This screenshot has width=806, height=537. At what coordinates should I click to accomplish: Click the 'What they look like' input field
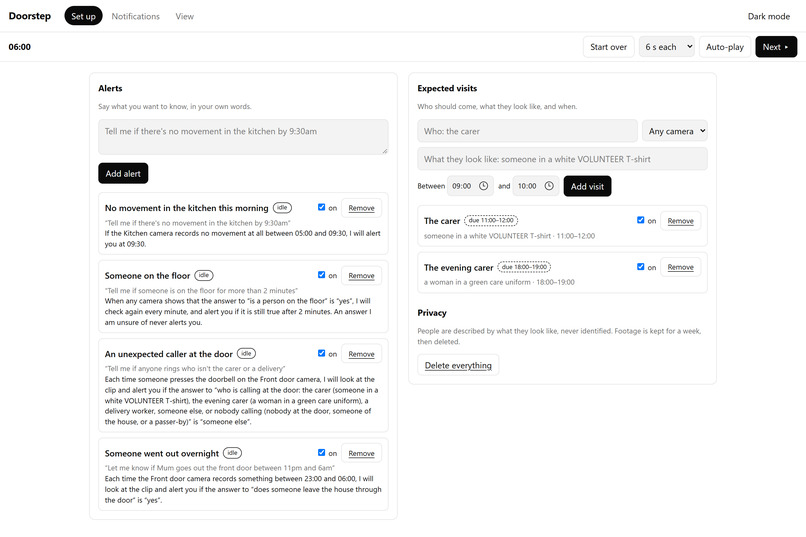(x=562, y=159)
